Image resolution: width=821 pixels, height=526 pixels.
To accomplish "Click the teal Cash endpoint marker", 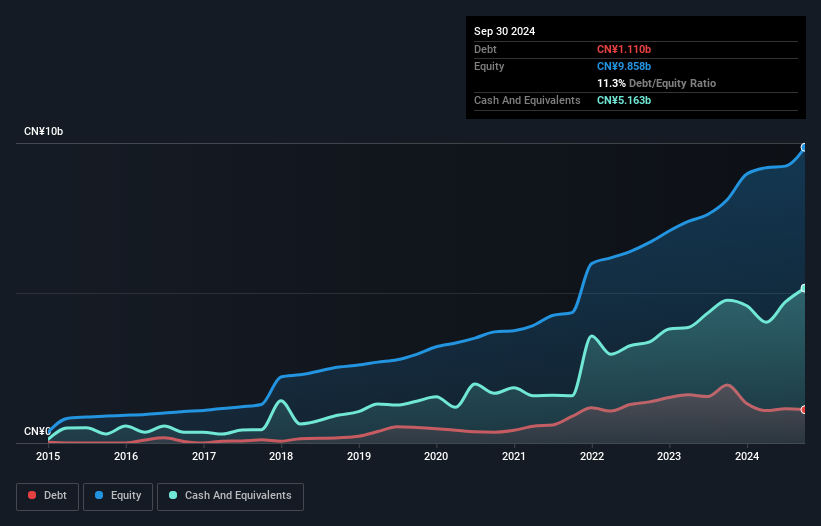I will pyautogui.click(x=804, y=288).
